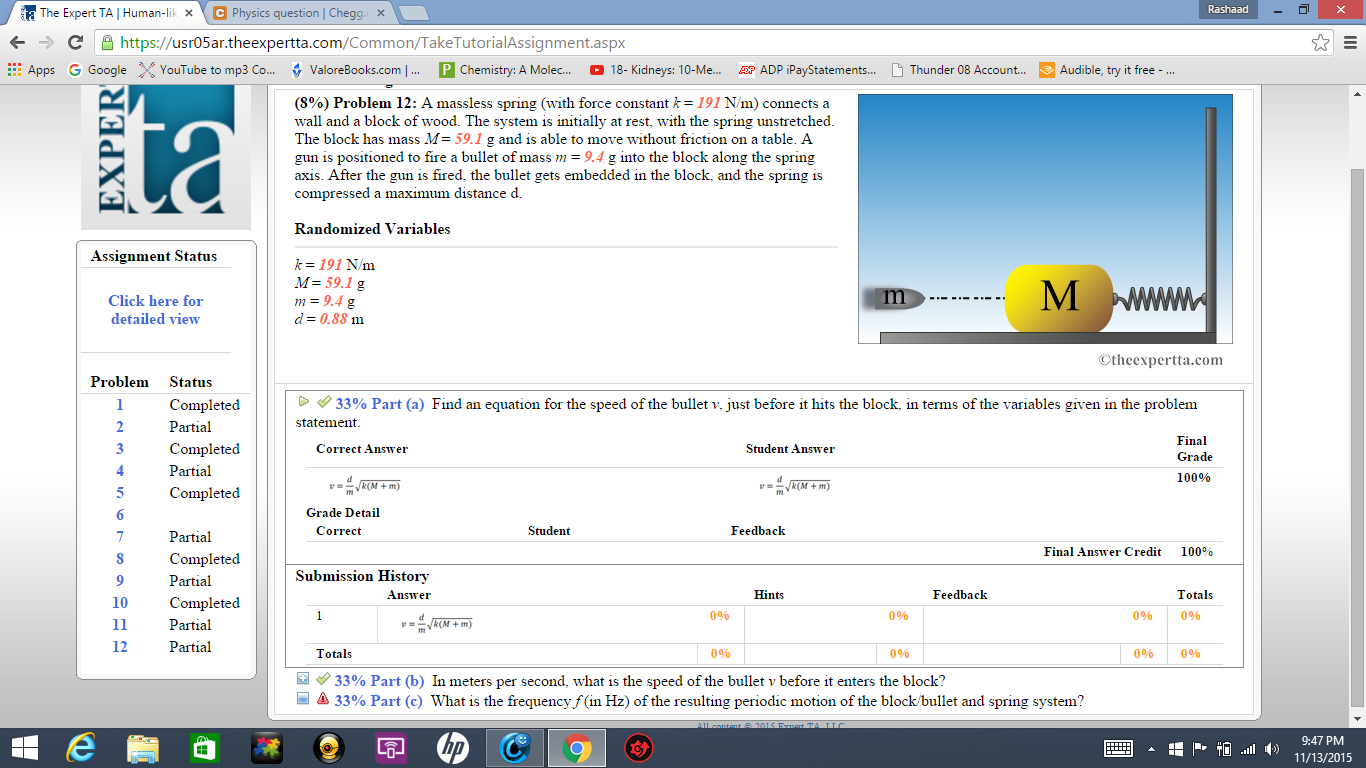Viewport: 1366px width, 768px height.
Task: Open the 33% Part (a) link
Action: tap(380, 404)
